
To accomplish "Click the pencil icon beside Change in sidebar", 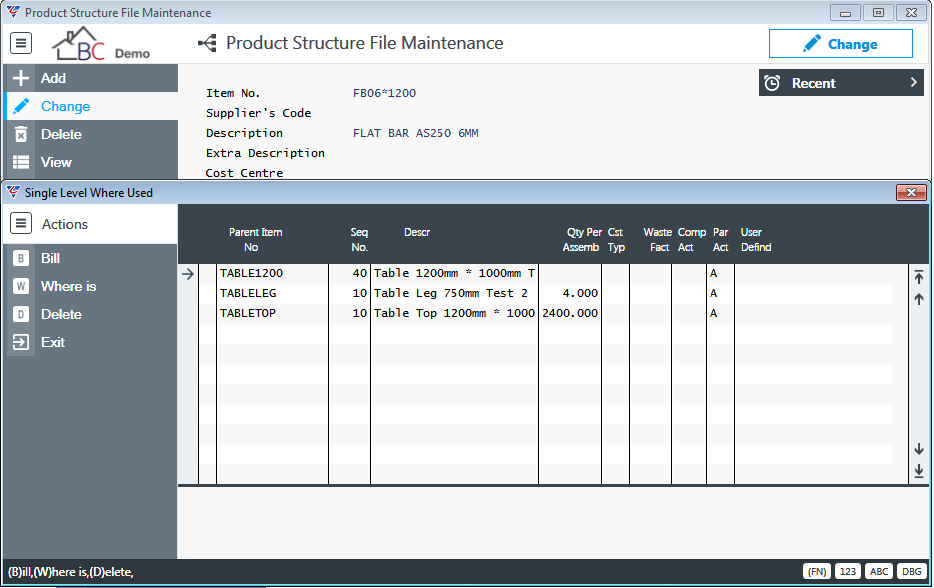I will pos(21,106).
